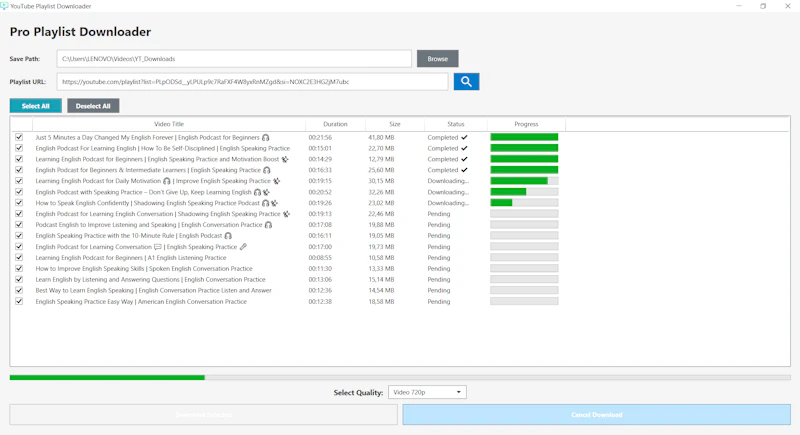This screenshot has height=435, width=800.
Task: Click size 41,80 MB cell
Action: click(x=381, y=137)
